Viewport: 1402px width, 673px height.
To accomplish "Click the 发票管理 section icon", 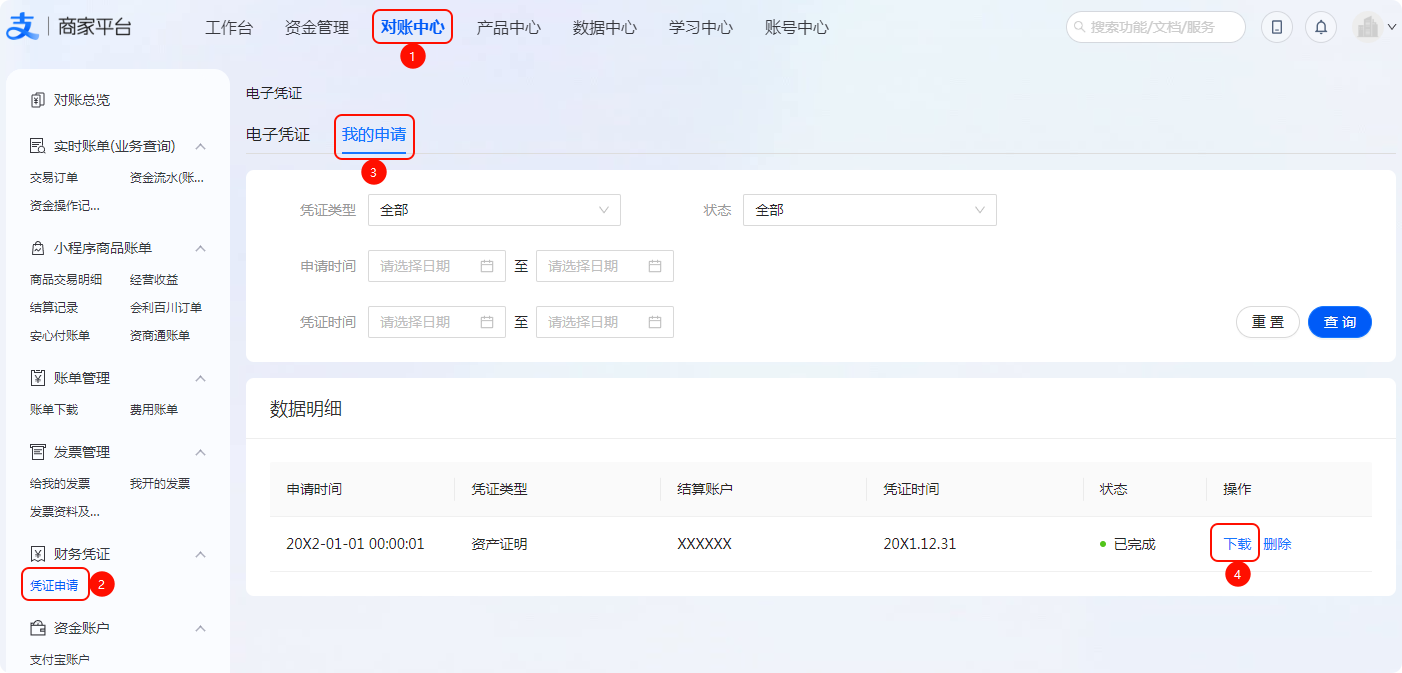I will point(38,452).
